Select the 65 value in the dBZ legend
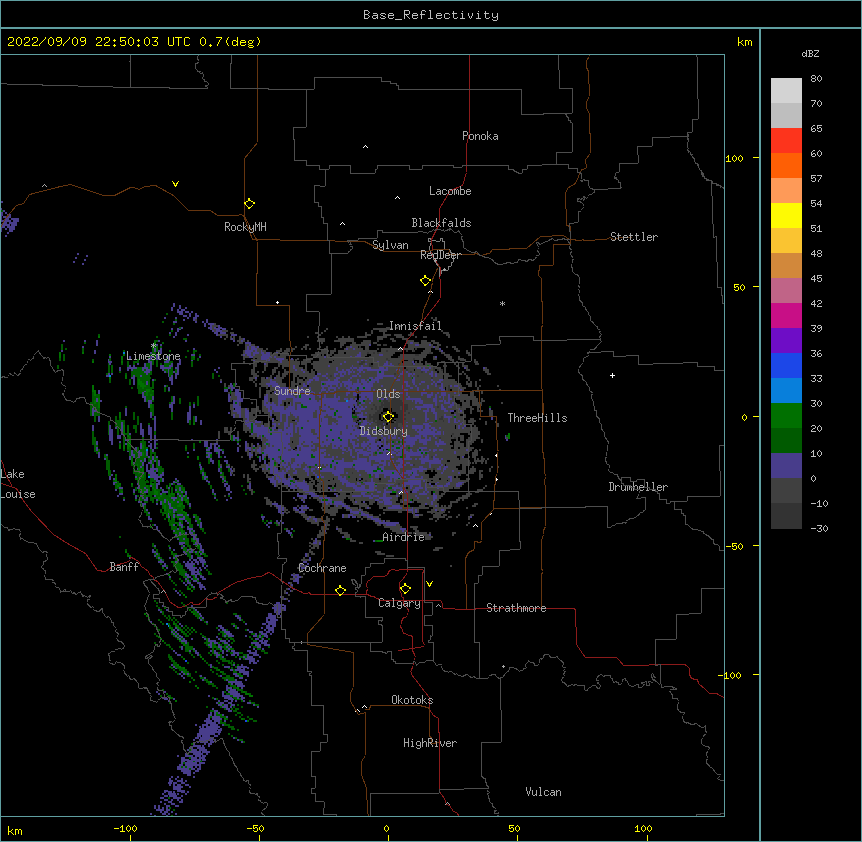This screenshot has height=842, width=862. tap(816, 128)
